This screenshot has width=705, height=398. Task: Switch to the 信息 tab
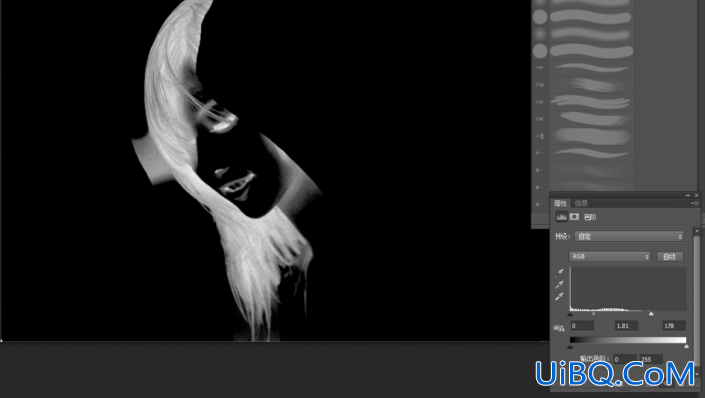[x=581, y=203]
